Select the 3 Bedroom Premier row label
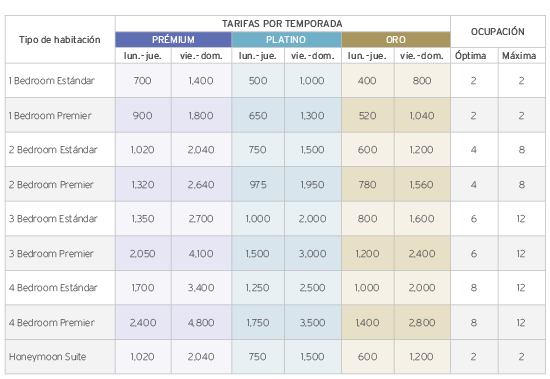The height and width of the screenshot is (379, 550). 51,254
